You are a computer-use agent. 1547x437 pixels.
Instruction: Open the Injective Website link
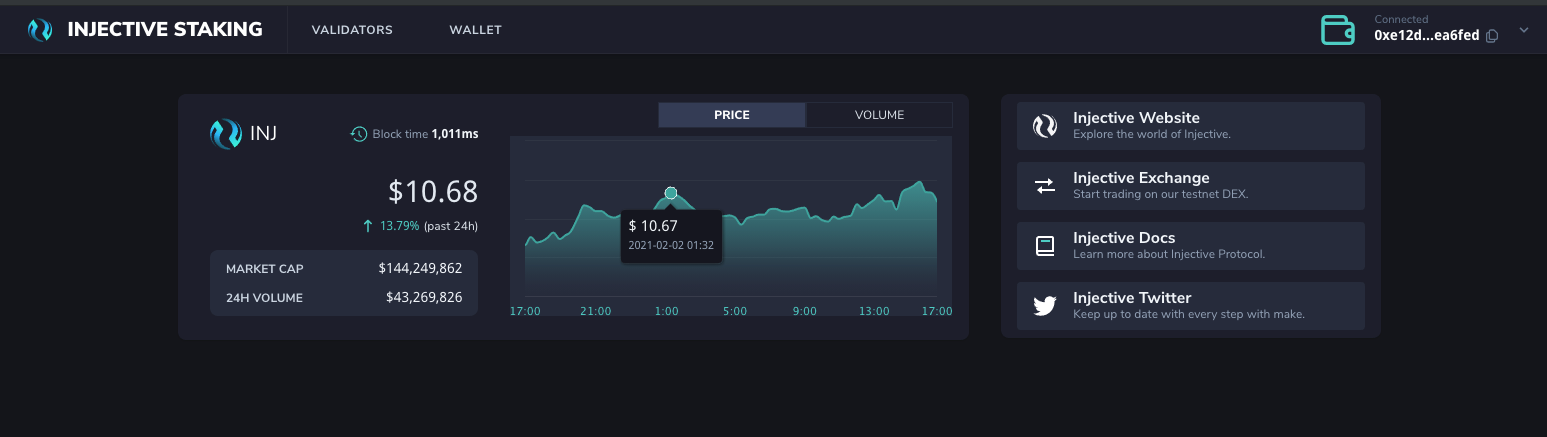(x=1191, y=126)
